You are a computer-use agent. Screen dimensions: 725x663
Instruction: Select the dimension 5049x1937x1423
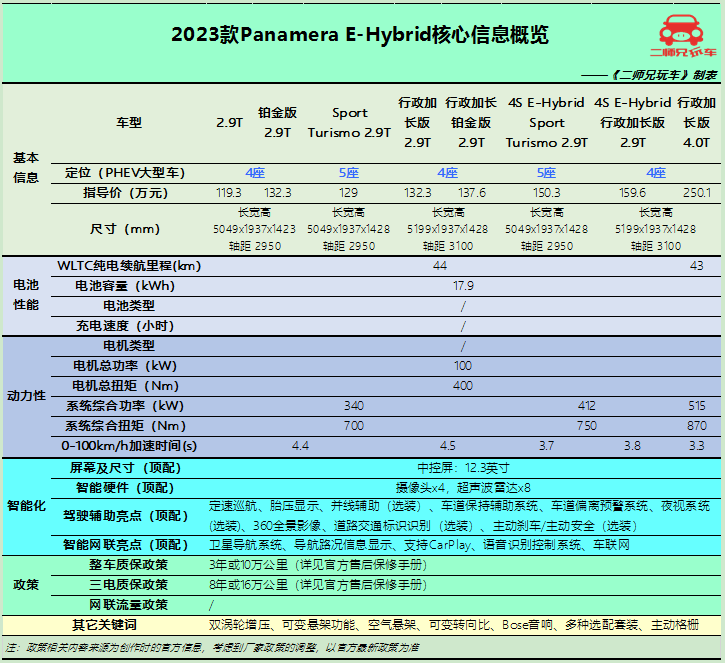254,229
